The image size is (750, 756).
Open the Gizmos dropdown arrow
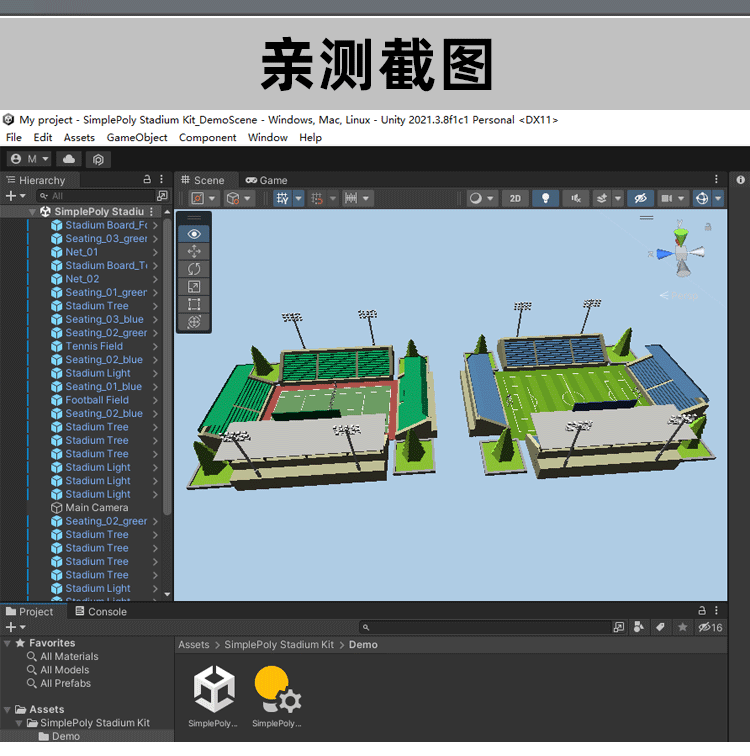[x=720, y=198]
